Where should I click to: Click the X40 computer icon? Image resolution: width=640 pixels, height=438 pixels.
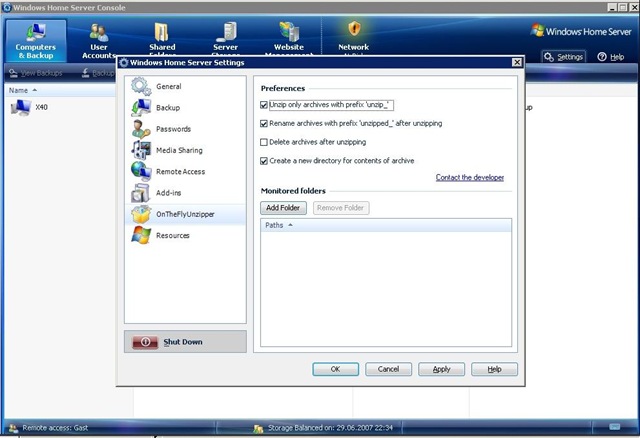pos(21,107)
